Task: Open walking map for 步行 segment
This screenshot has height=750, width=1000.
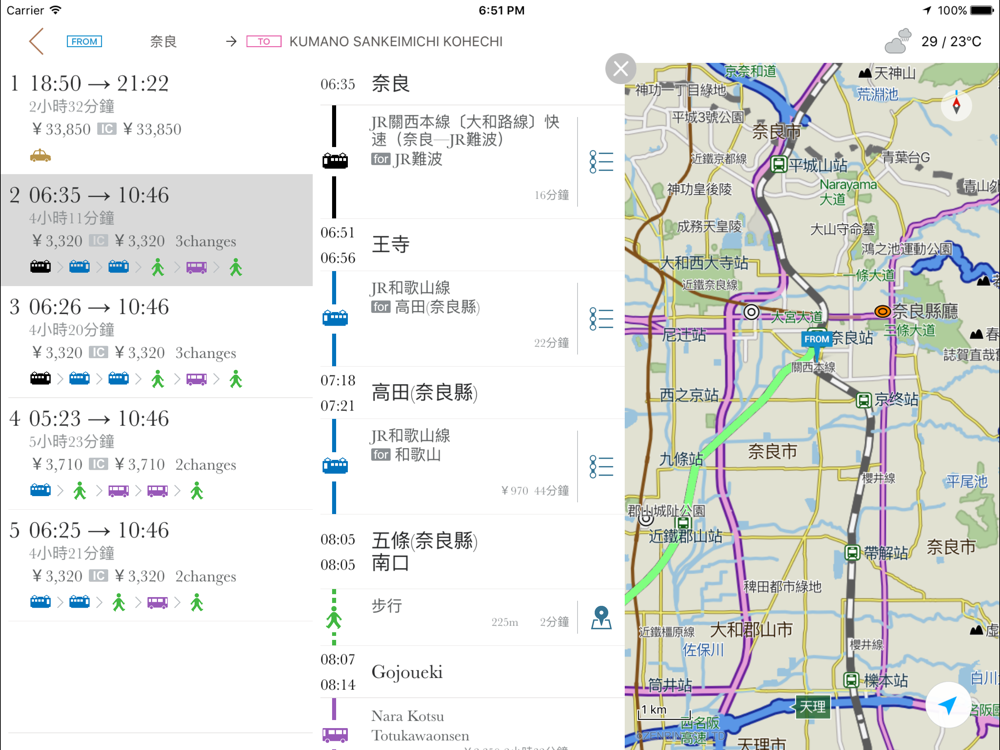Action: [x=601, y=617]
